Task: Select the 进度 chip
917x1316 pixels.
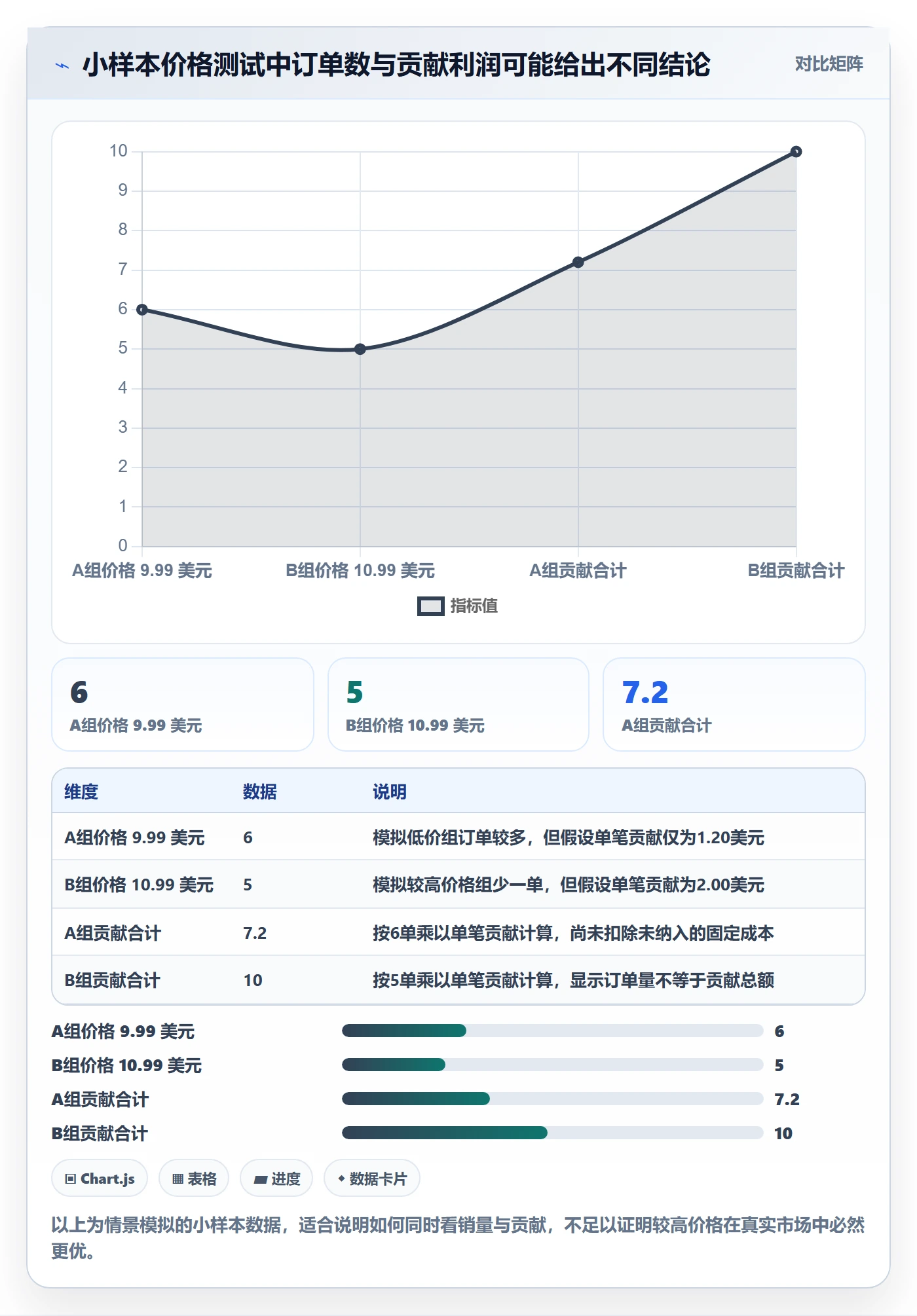Action: click(x=276, y=1179)
